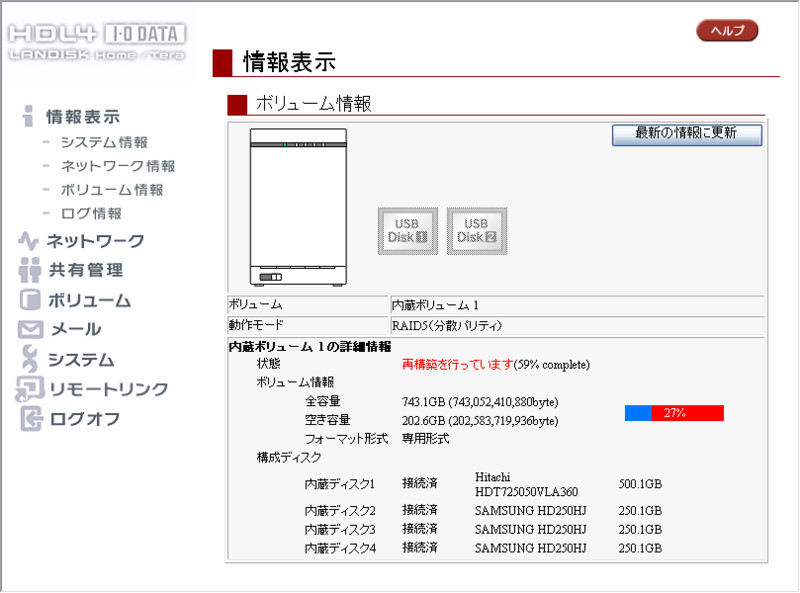
Task: Open the ネットワーク menu label
Action: click(95, 241)
